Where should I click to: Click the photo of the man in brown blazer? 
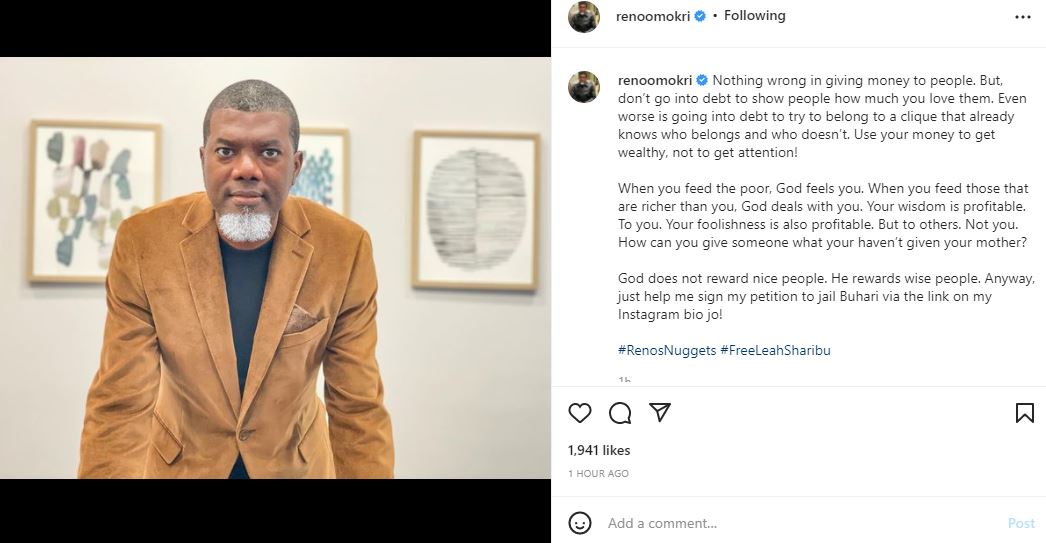pos(275,268)
